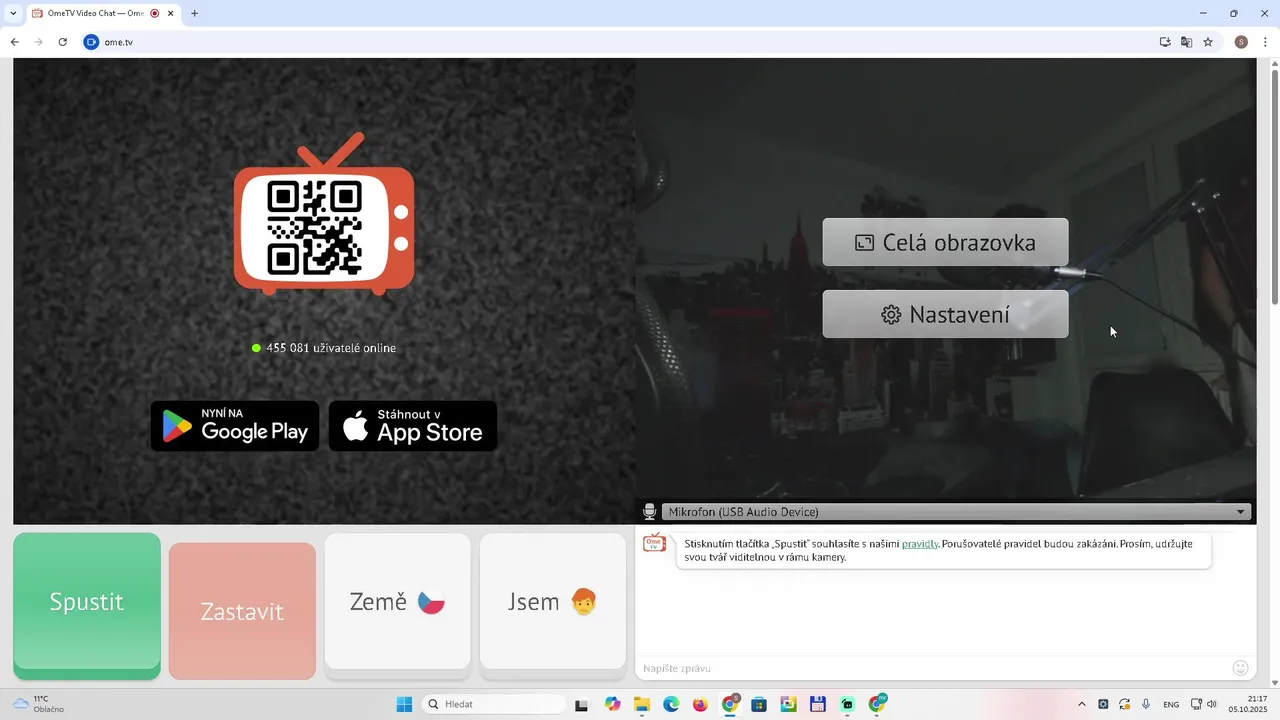1280x720 pixels.
Task: Click the App Store download badge
Action: tap(413, 426)
